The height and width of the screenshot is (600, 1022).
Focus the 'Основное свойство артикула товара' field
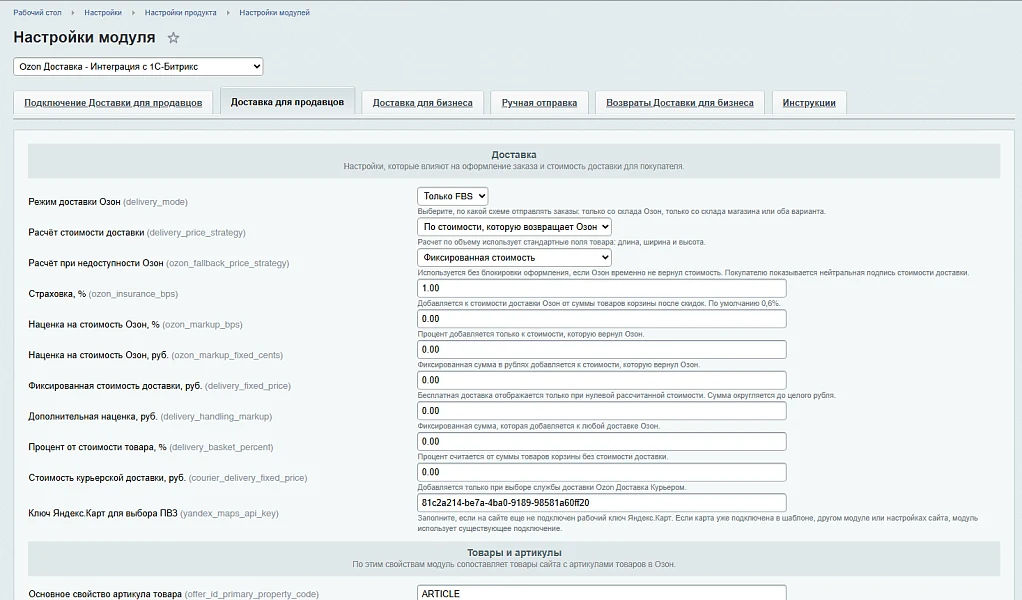click(602, 593)
